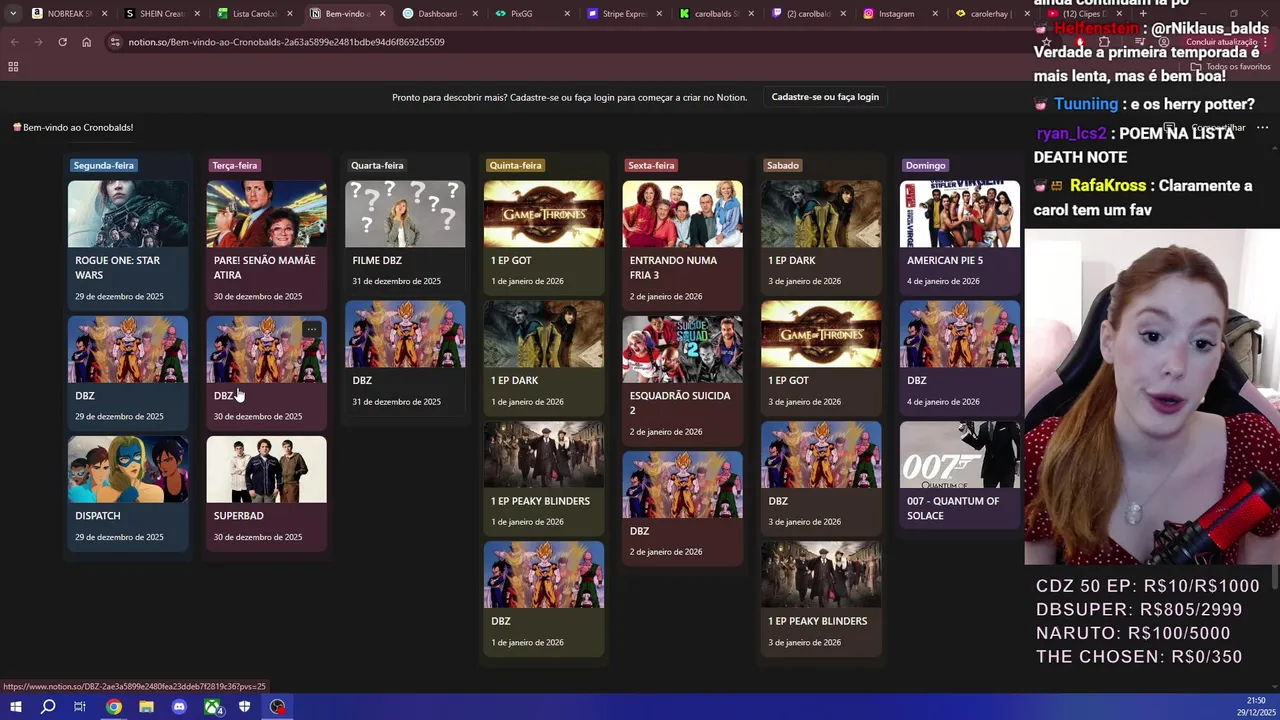Image resolution: width=1280 pixels, height=720 pixels.
Task: Open Windows taskbar search
Action: pyautogui.click(x=48, y=707)
